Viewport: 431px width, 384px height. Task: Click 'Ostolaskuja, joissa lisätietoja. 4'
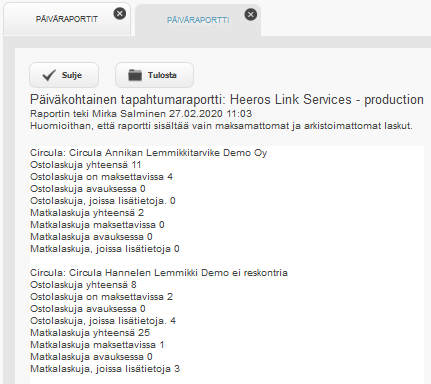coord(103,321)
